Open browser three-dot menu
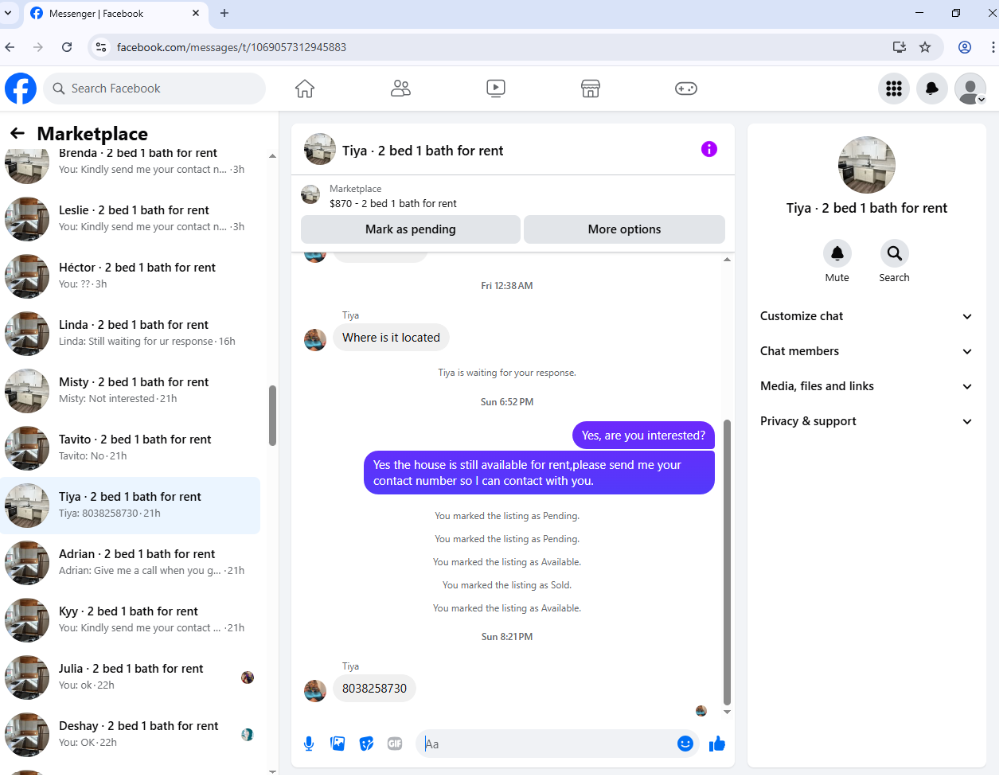999x775 pixels. [993, 47]
